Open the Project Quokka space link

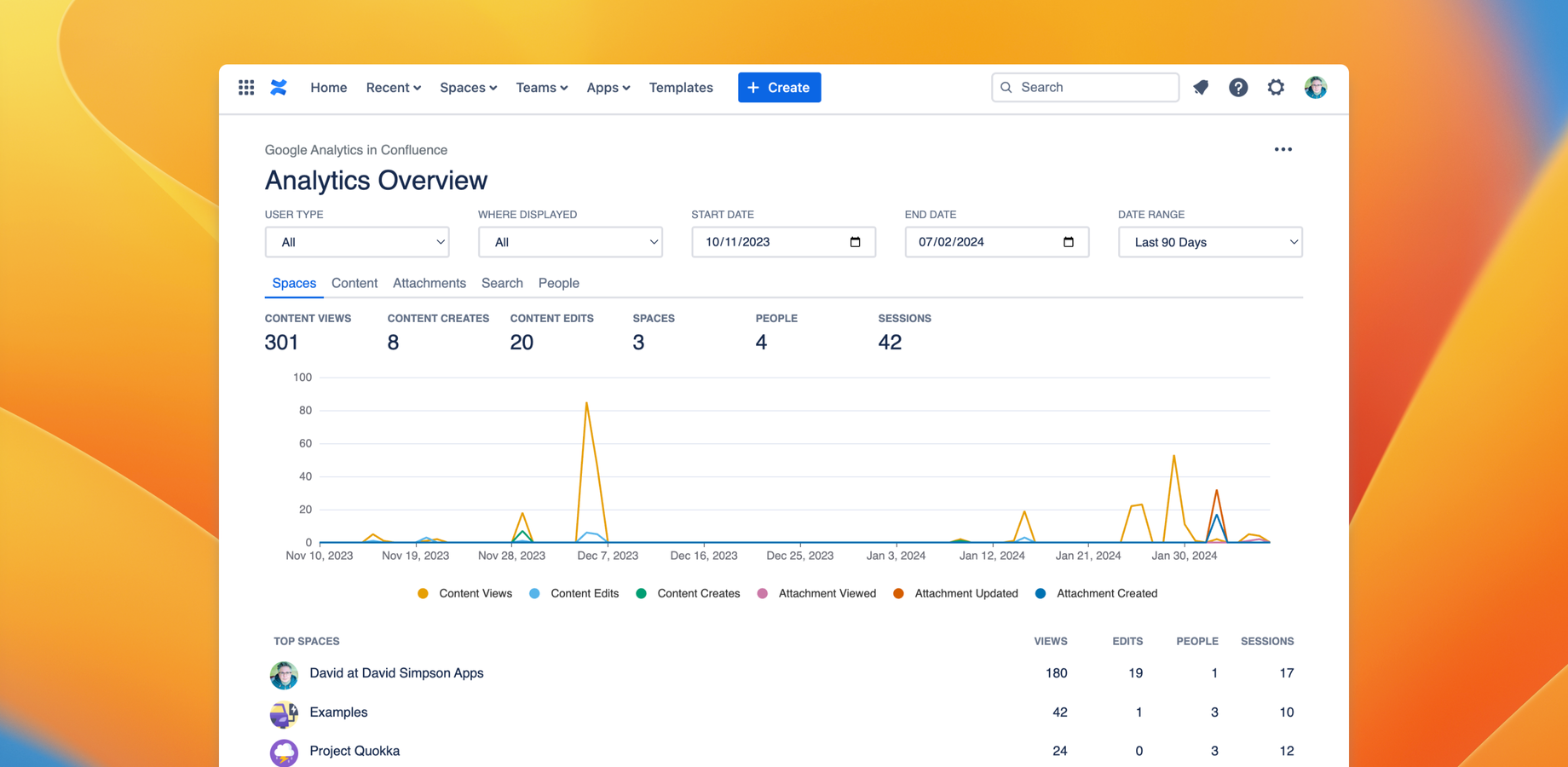(355, 751)
